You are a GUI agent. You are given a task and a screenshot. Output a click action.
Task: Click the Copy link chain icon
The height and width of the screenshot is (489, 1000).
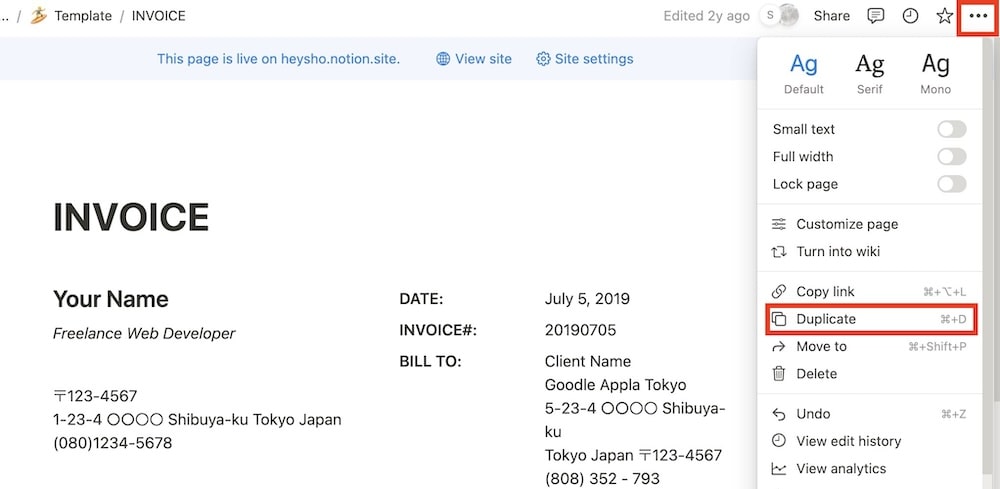pyautogui.click(x=779, y=291)
